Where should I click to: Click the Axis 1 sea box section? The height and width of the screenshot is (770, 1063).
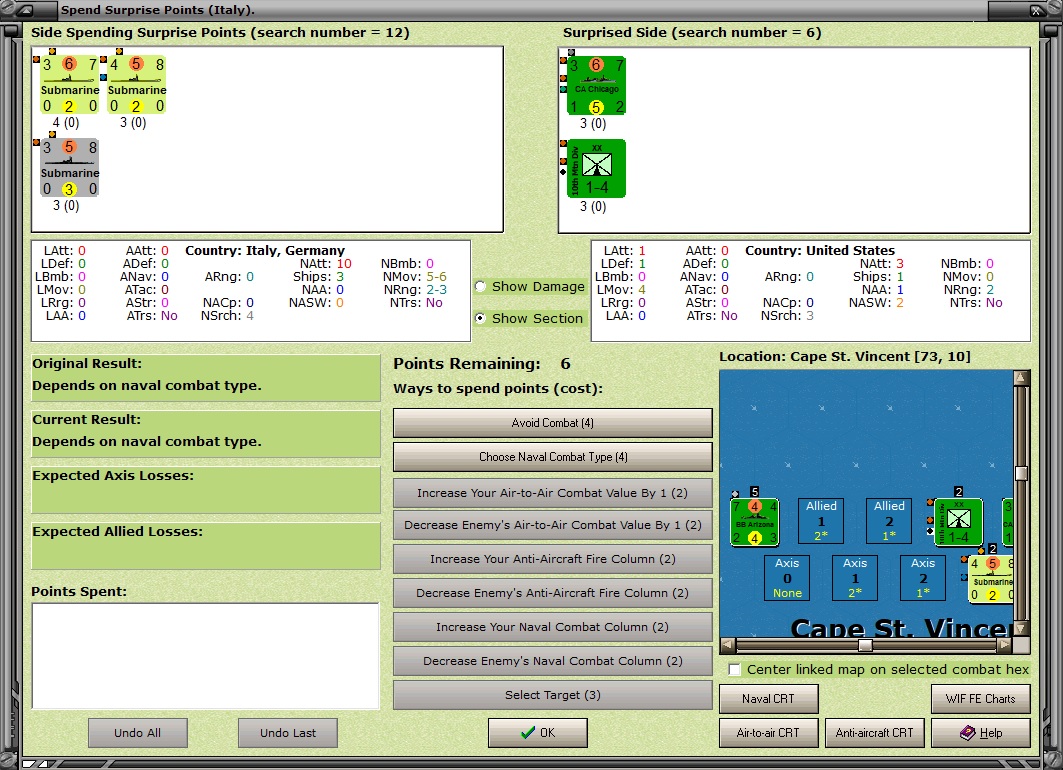tap(855, 578)
